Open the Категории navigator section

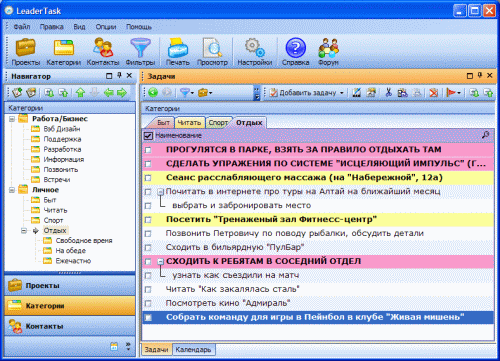tap(70, 306)
